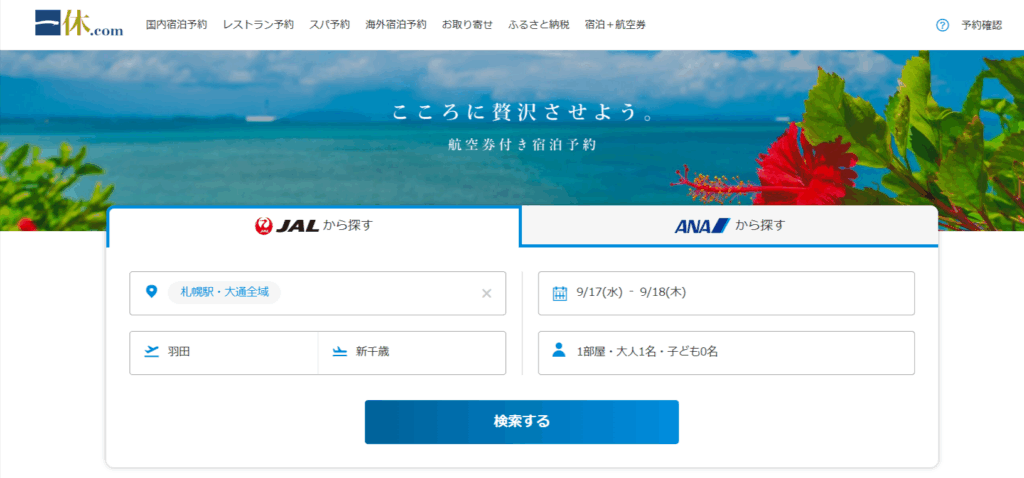The width and height of the screenshot is (1024, 478).
Task: Click the guest person icon
Action: (560, 352)
